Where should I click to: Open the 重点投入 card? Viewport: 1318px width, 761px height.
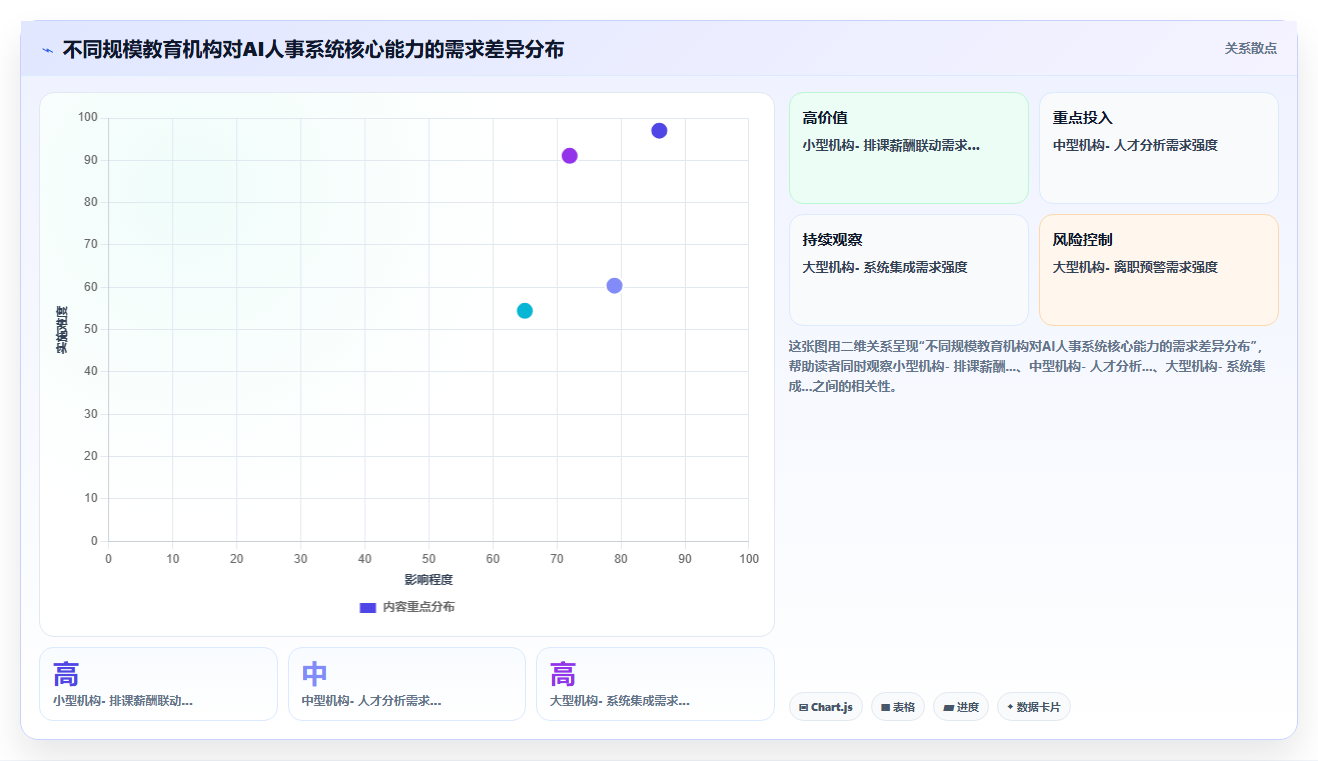pyautogui.click(x=1159, y=148)
